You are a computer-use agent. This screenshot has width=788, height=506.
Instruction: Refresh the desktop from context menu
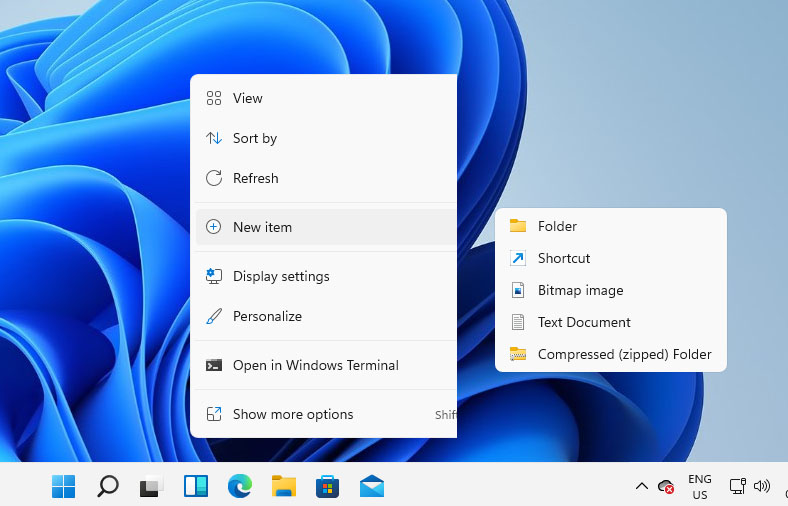[326, 178]
